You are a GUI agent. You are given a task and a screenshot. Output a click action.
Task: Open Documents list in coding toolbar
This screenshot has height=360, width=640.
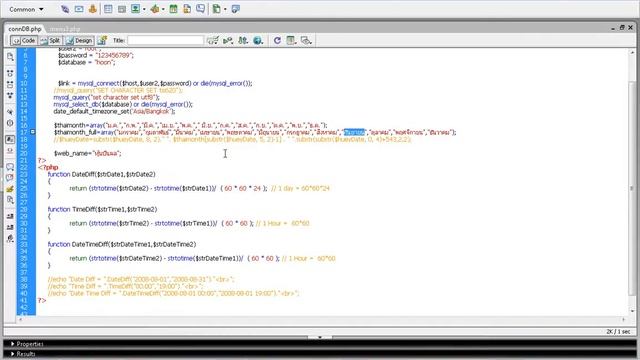pos(10,57)
